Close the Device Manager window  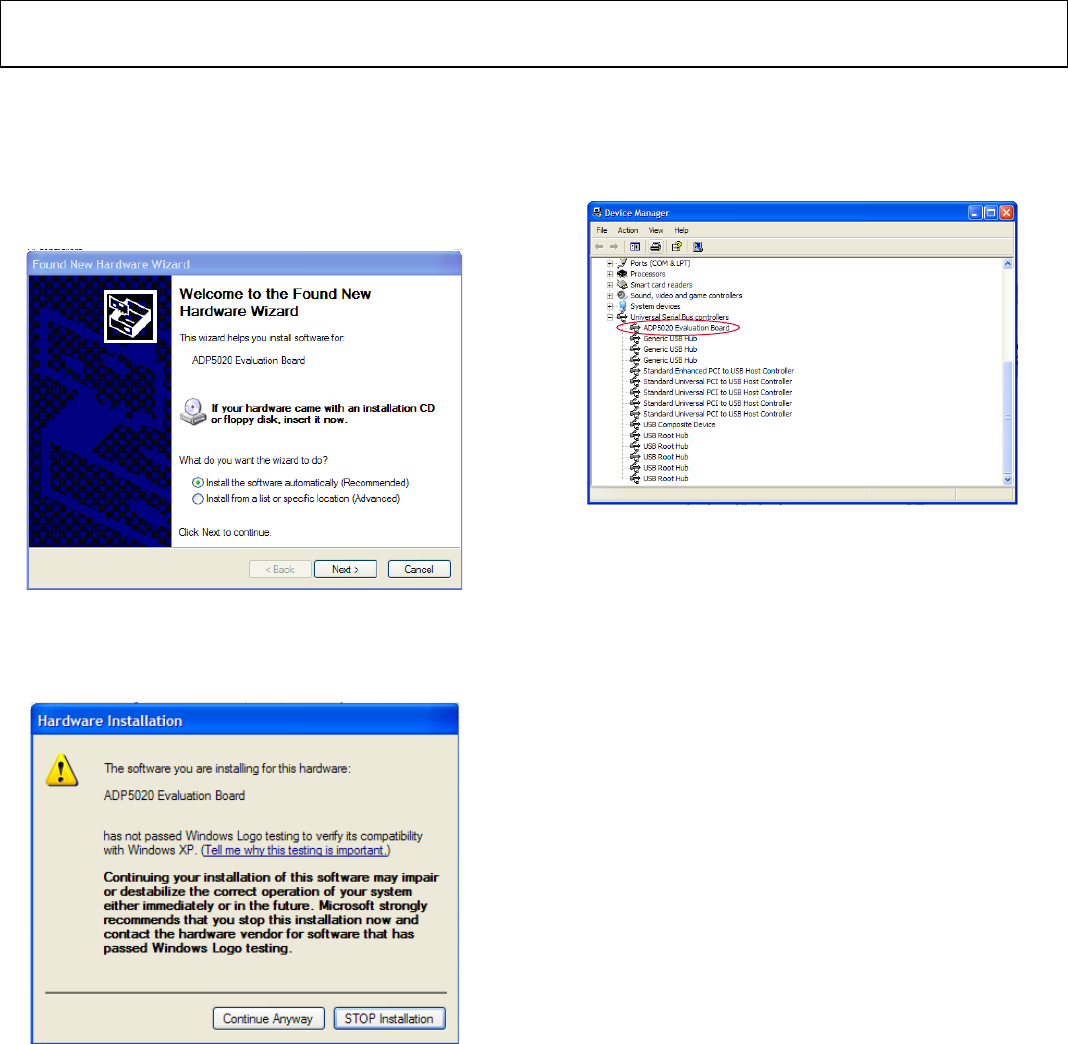click(x=1006, y=212)
